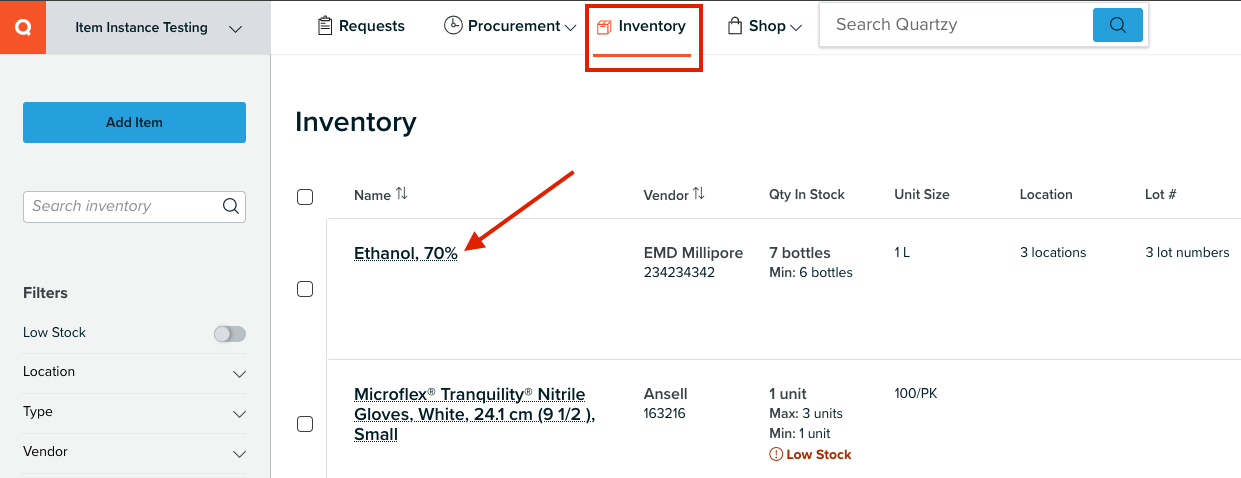Sort by Name using the arrows icon
1241x478 pixels.
(402, 194)
